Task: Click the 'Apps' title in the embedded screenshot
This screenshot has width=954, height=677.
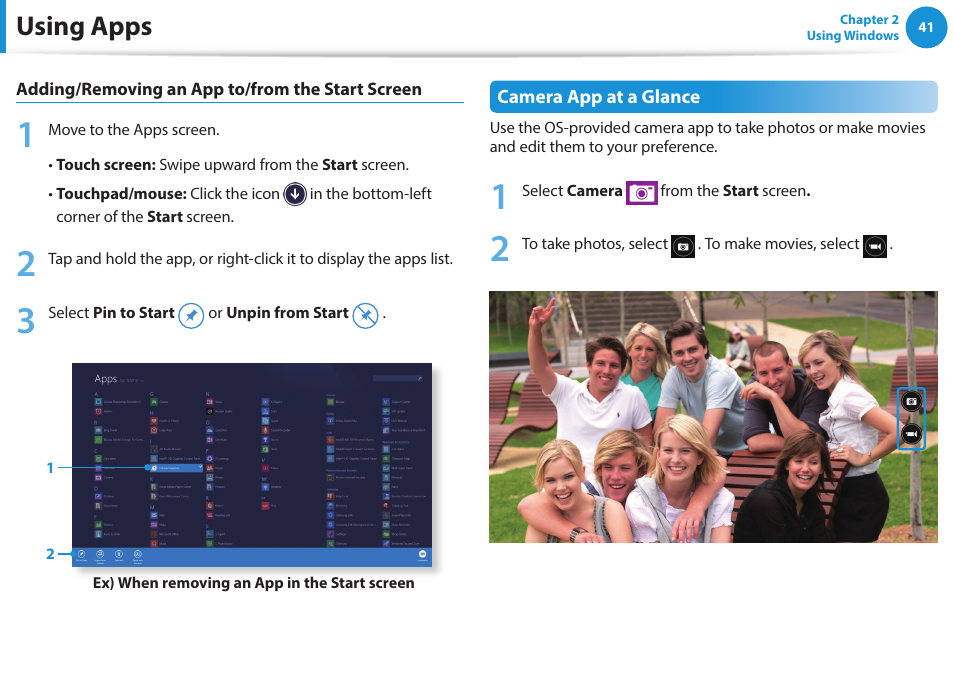Action: point(105,378)
